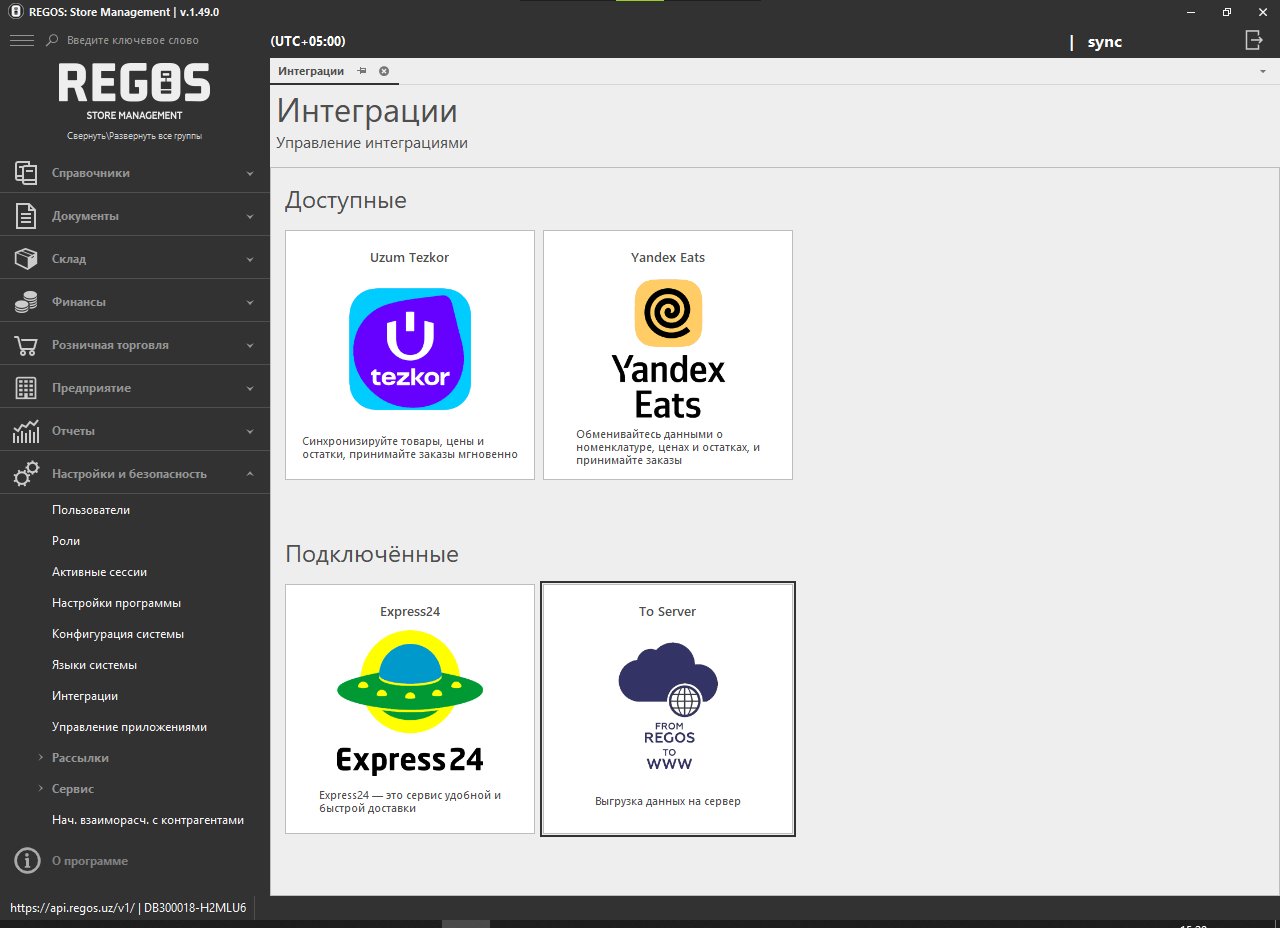Image resolution: width=1280 pixels, height=928 pixels.
Task: Pin the Интеграции tab
Action: pyautogui.click(x=362, y=71)
